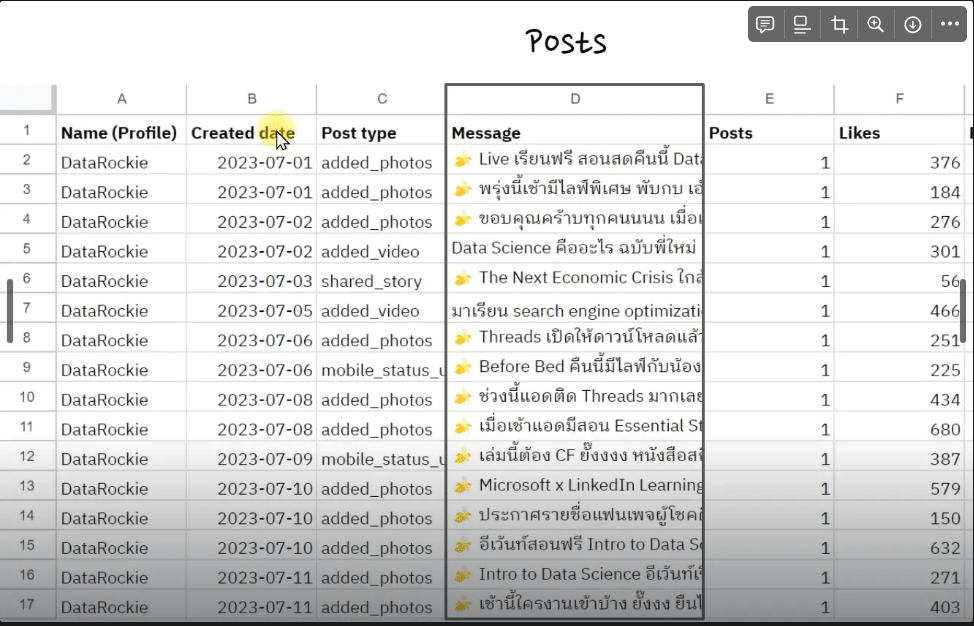Image resolution: width=974 pixels, height=626 pixels.
Task: Select the crop image tool
Action: 839,25
